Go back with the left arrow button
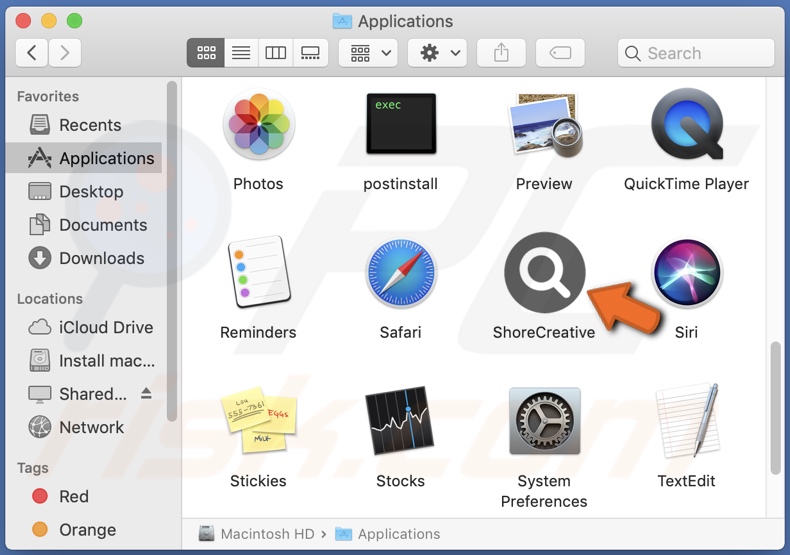Screen dimensions: 790x555 [x=32, y=52]
